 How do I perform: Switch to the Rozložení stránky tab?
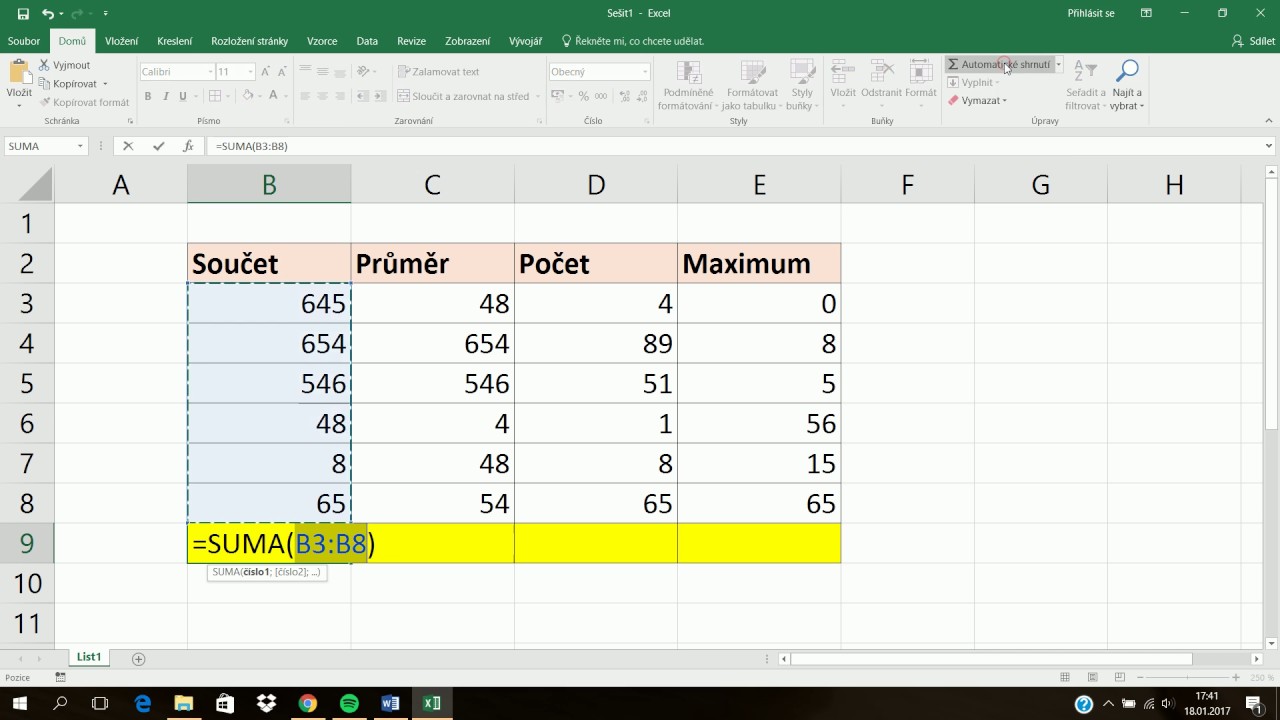(x=249, y=41)
